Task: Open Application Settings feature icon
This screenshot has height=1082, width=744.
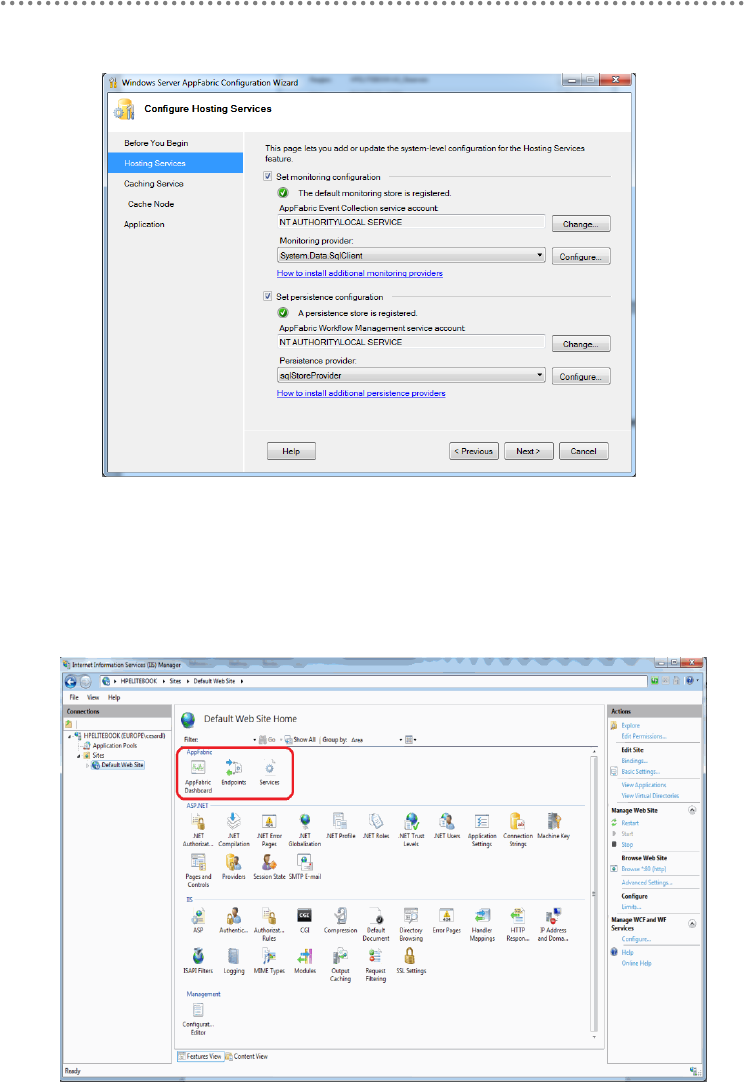Action: coord(482,829)
